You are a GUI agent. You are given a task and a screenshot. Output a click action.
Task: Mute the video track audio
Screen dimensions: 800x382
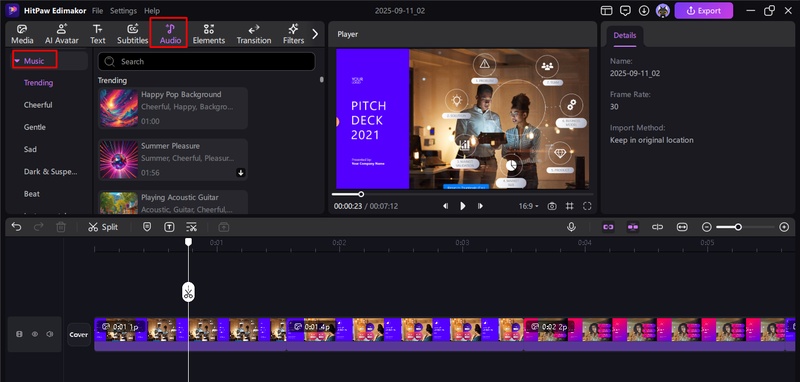click(x=49, y=335)
